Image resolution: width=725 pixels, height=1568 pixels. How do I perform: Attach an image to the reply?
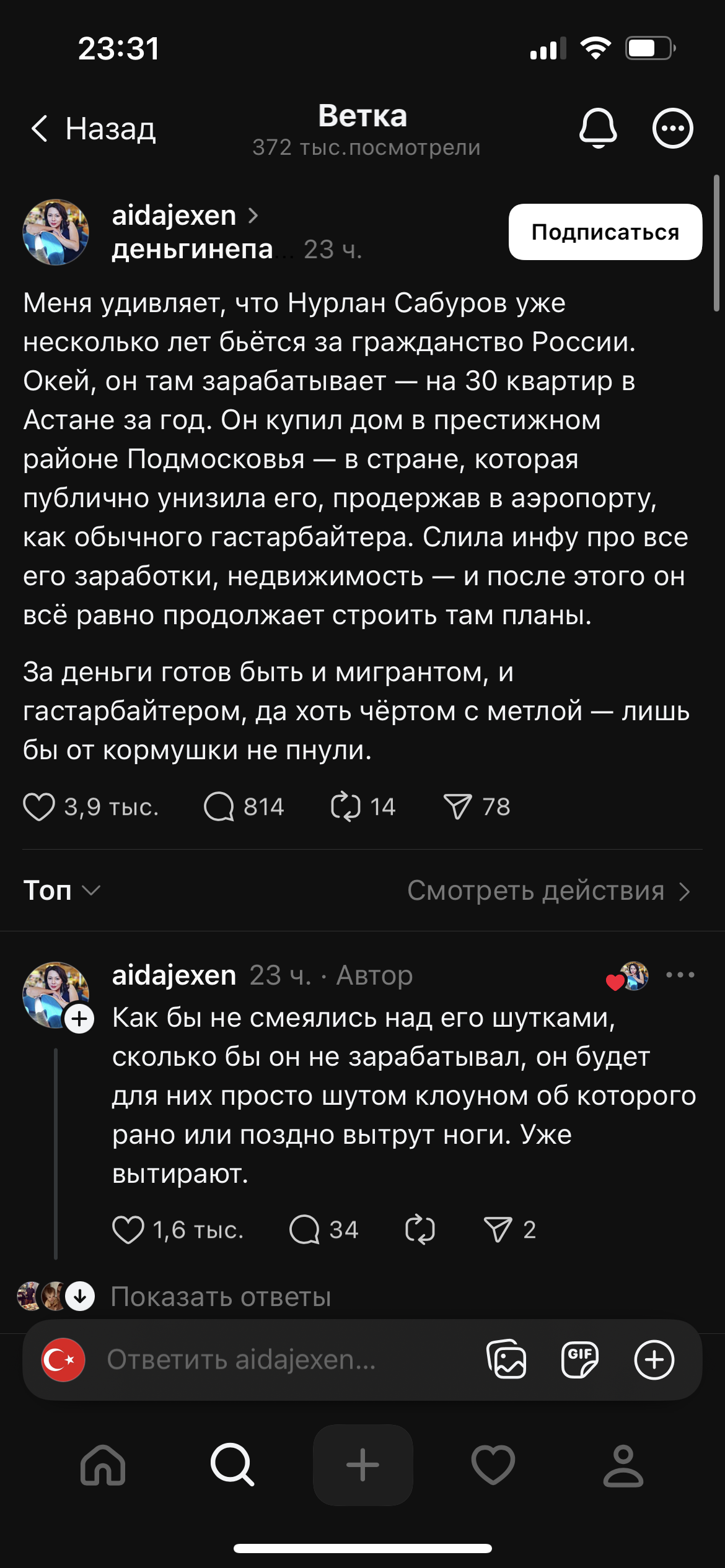coord(507,1359)
